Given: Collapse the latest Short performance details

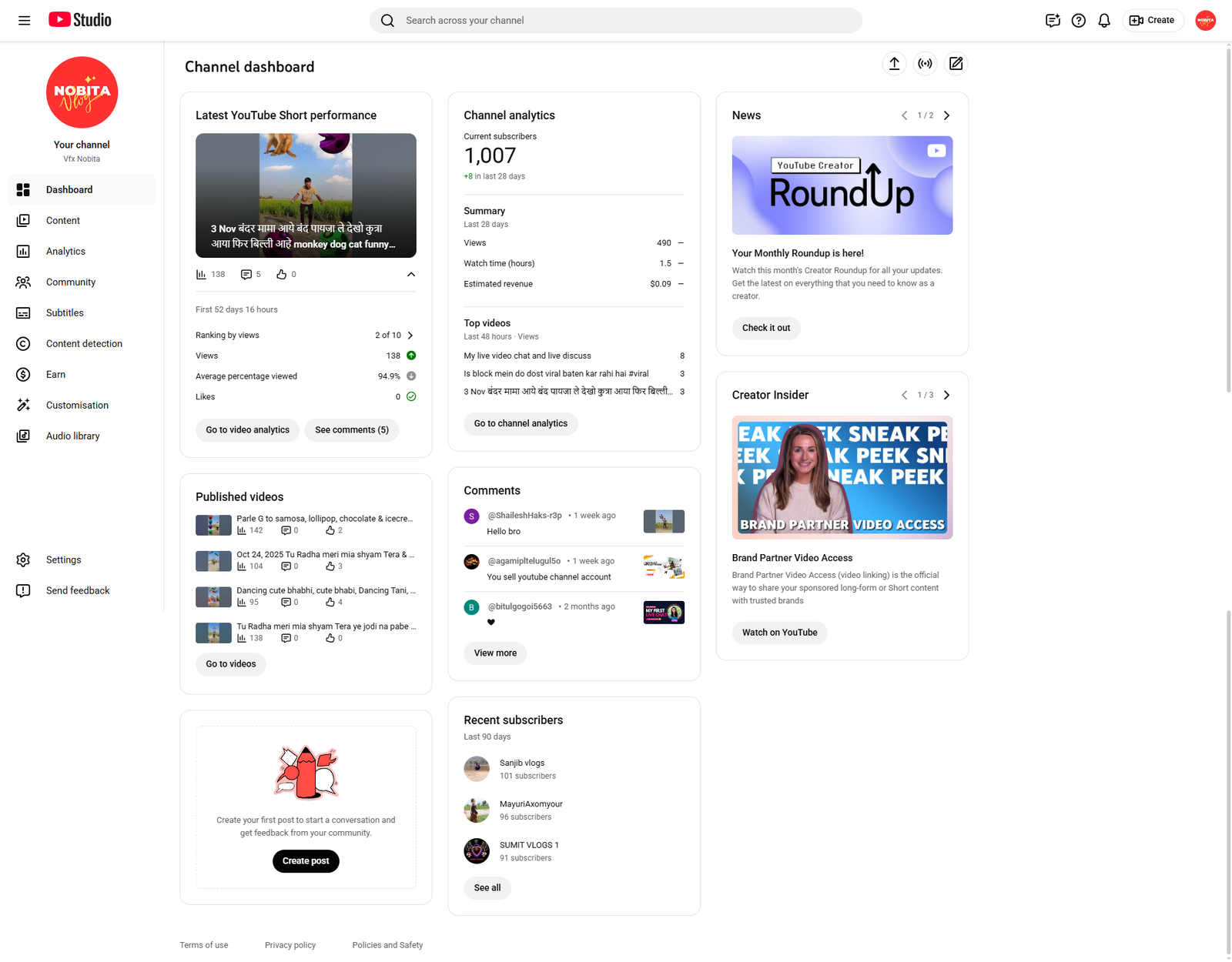Looking at the screenshot, I should coord(411,275).
